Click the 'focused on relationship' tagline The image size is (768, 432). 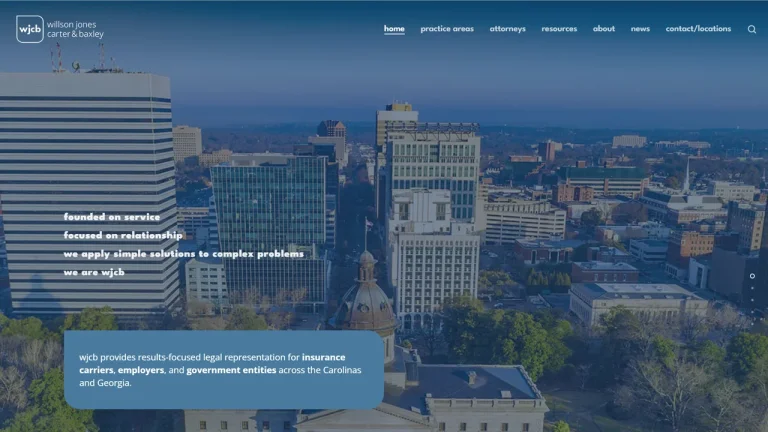click(123, 236)
